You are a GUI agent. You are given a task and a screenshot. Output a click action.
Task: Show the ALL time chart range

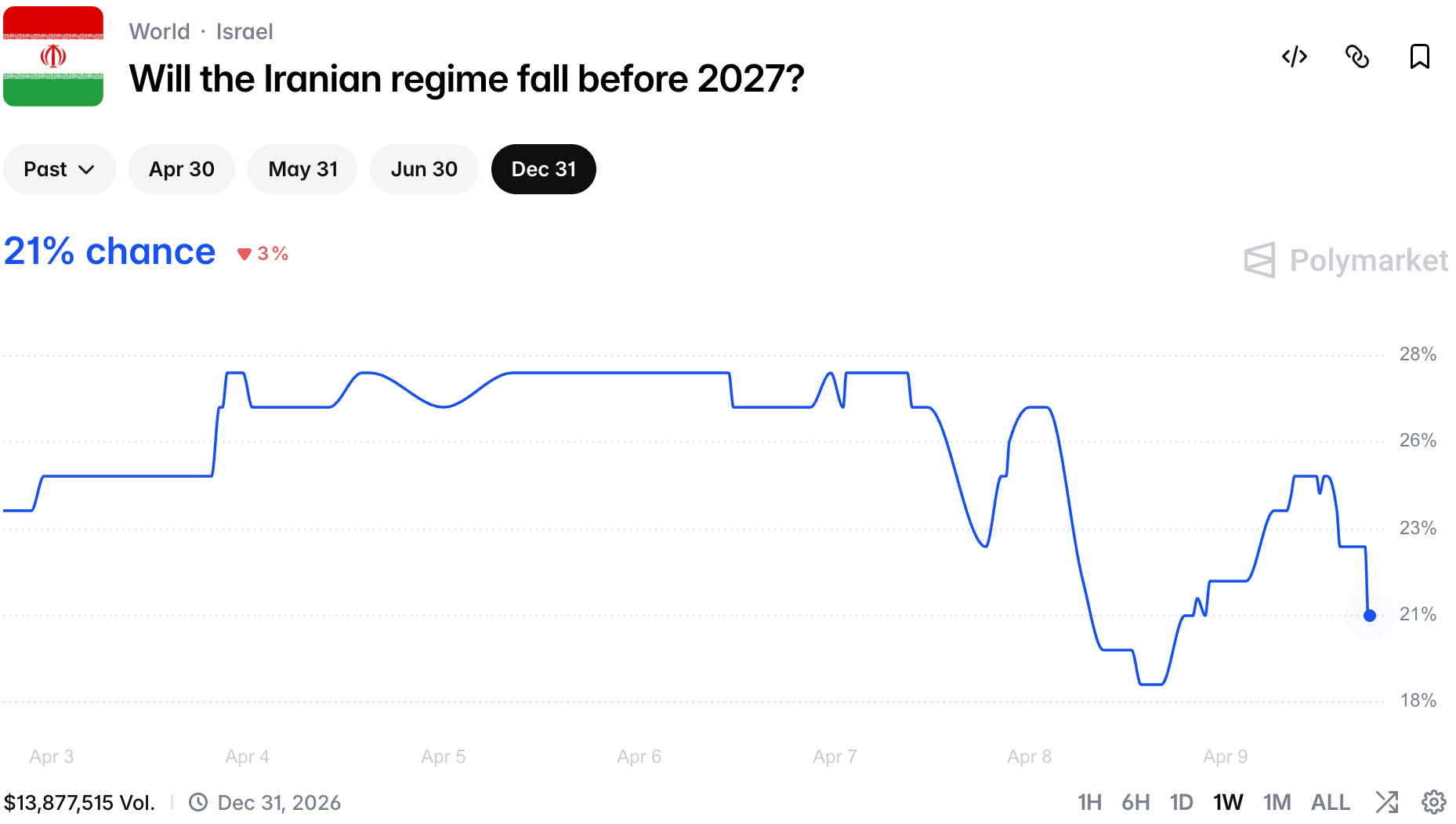(x=1330, y=802)
